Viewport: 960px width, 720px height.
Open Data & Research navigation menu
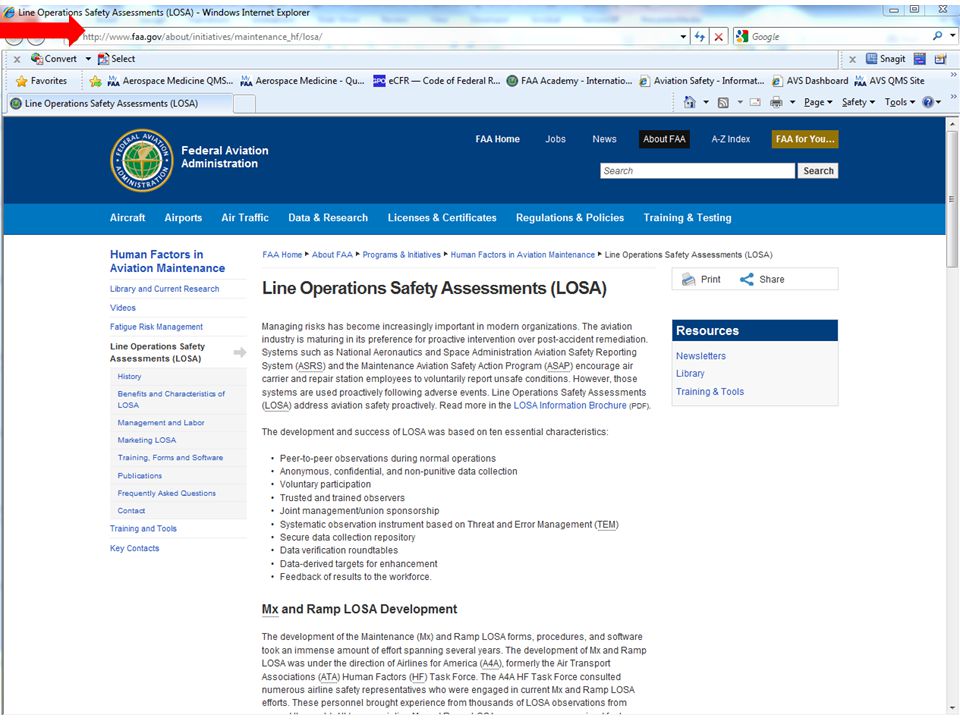click(x=328, y=218)
